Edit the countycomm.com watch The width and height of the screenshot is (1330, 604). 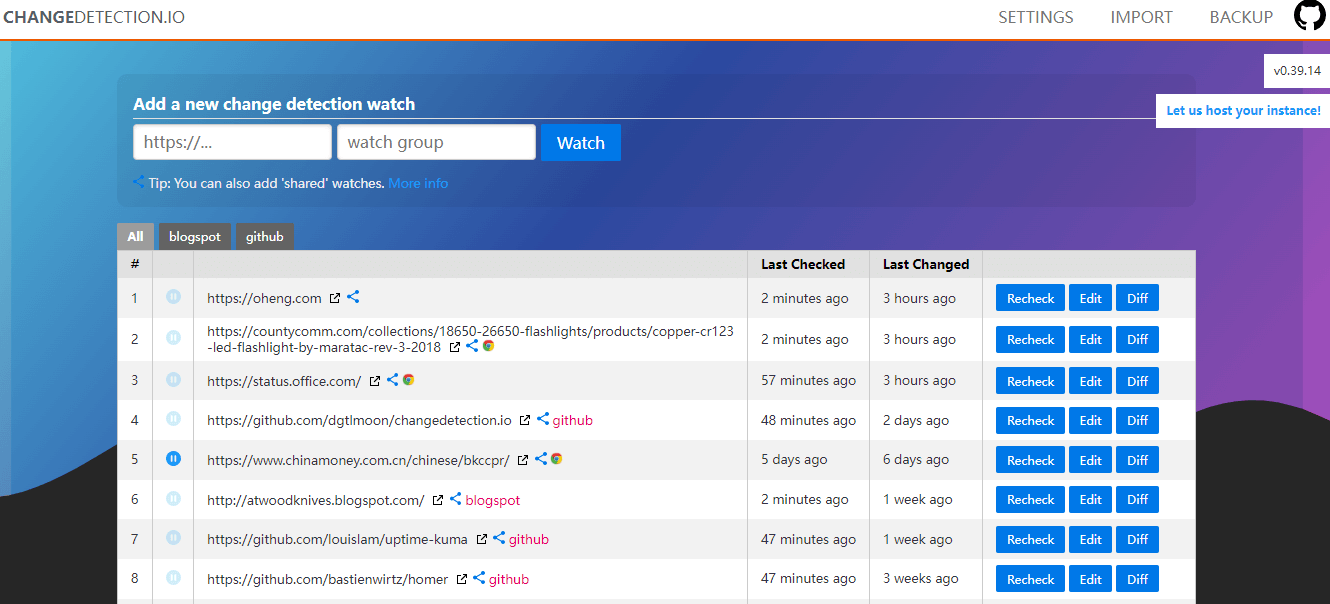click(x=1090, y=339)
